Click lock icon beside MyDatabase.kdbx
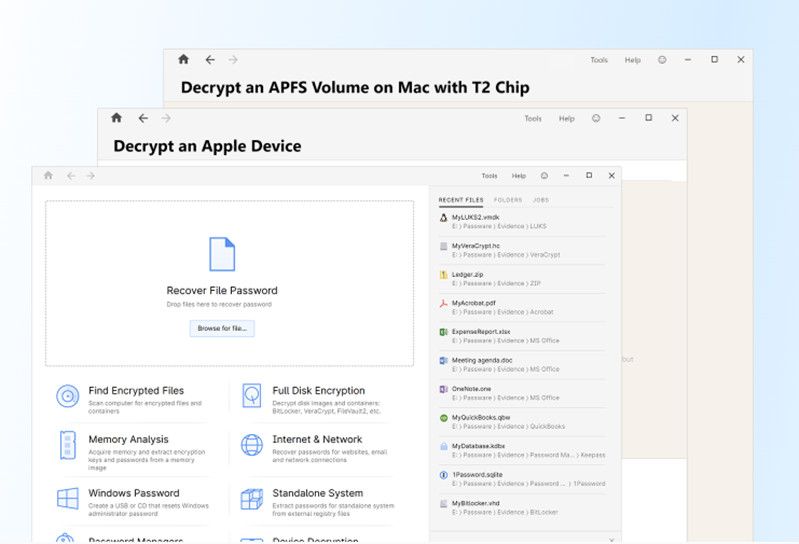799x544 pixels. (x=443, y=447)
